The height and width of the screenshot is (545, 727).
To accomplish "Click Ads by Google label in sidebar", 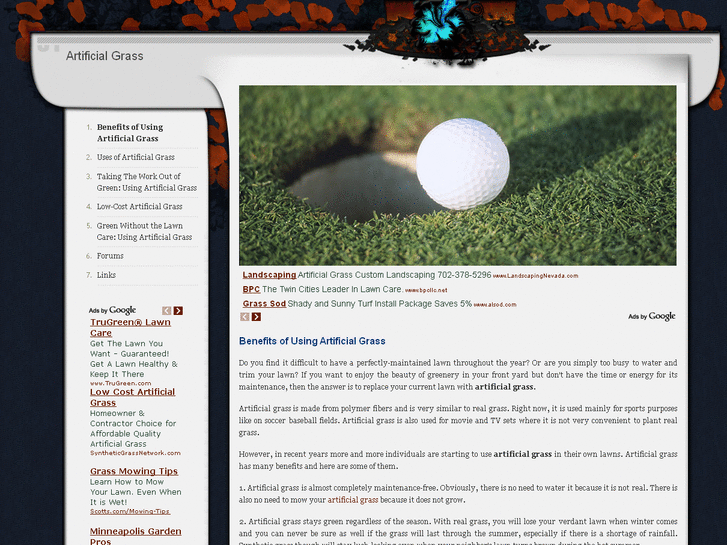I will [x=112, y=310].
